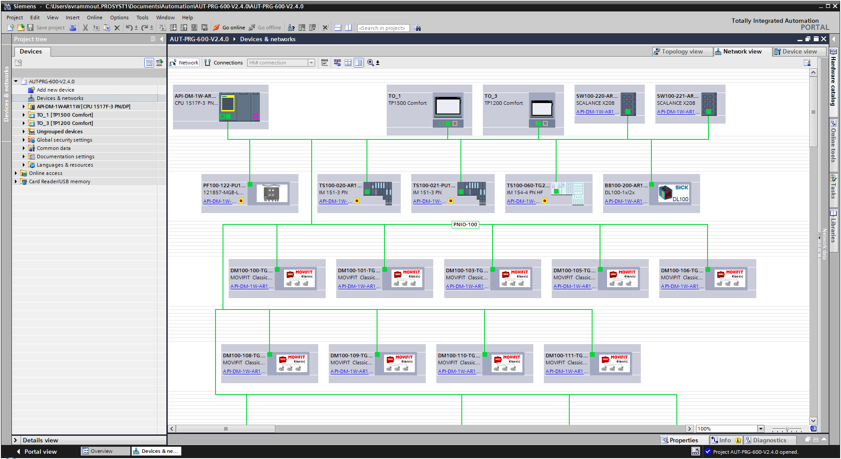Click the TO_1 TP1500 Comfort panel image
Image resolution: width=841 pixels, height=459 pixels.
[x=448, y=110]
